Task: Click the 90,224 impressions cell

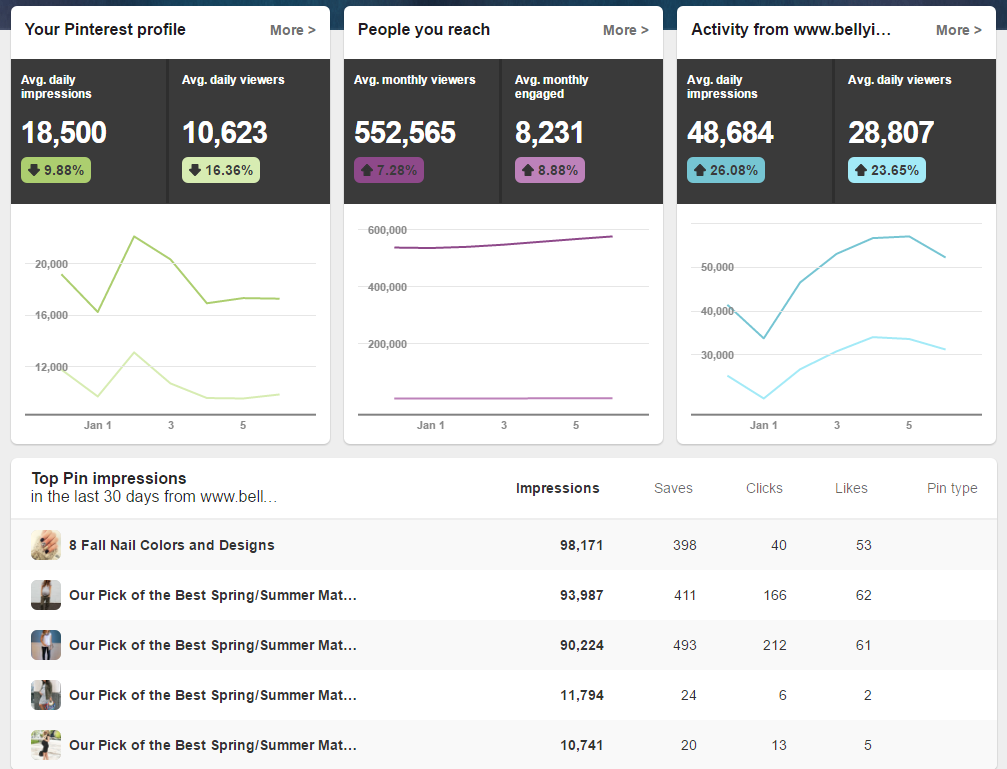Action: pos(581,646)
